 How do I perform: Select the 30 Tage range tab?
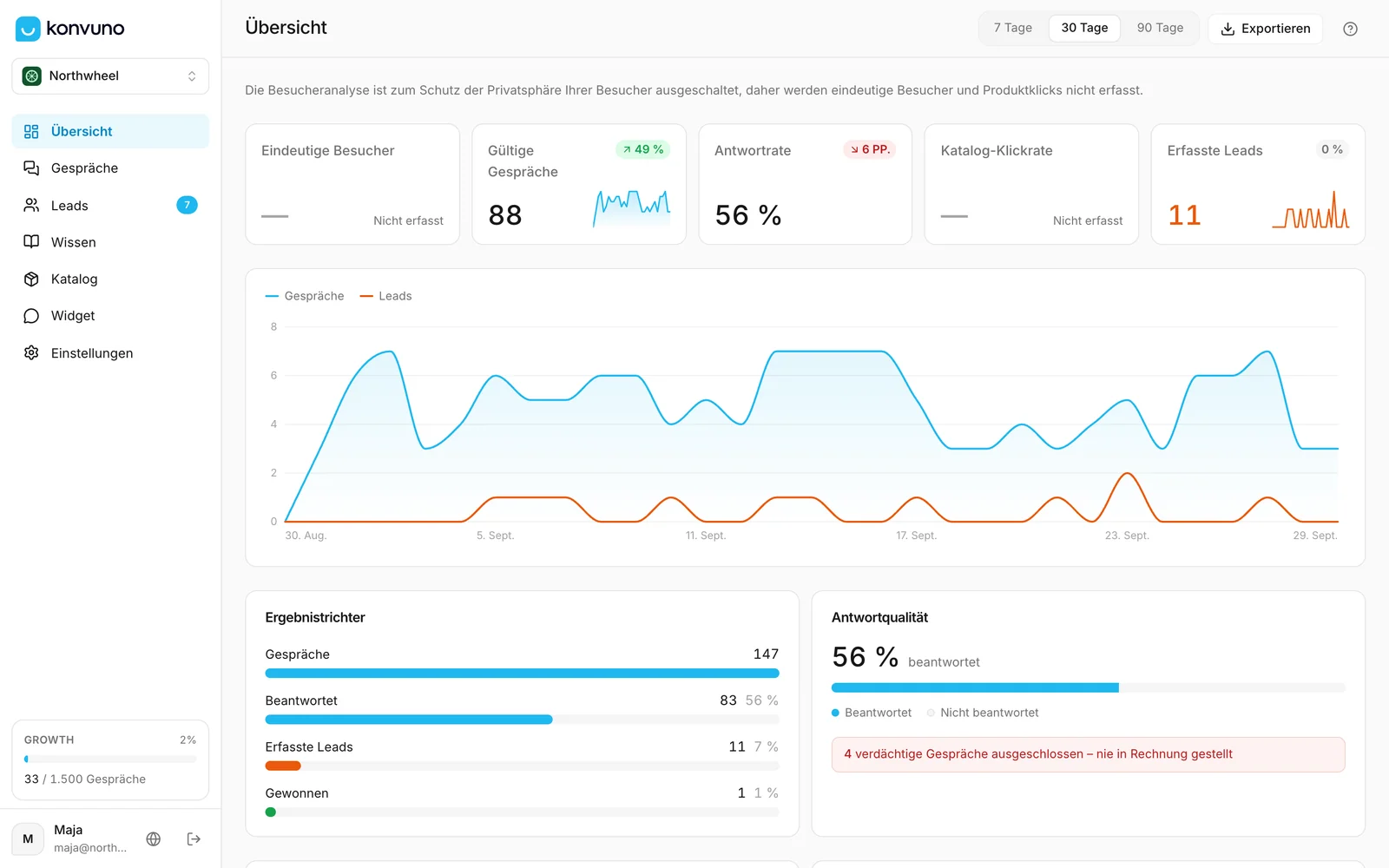click(x=1084, y=28)
